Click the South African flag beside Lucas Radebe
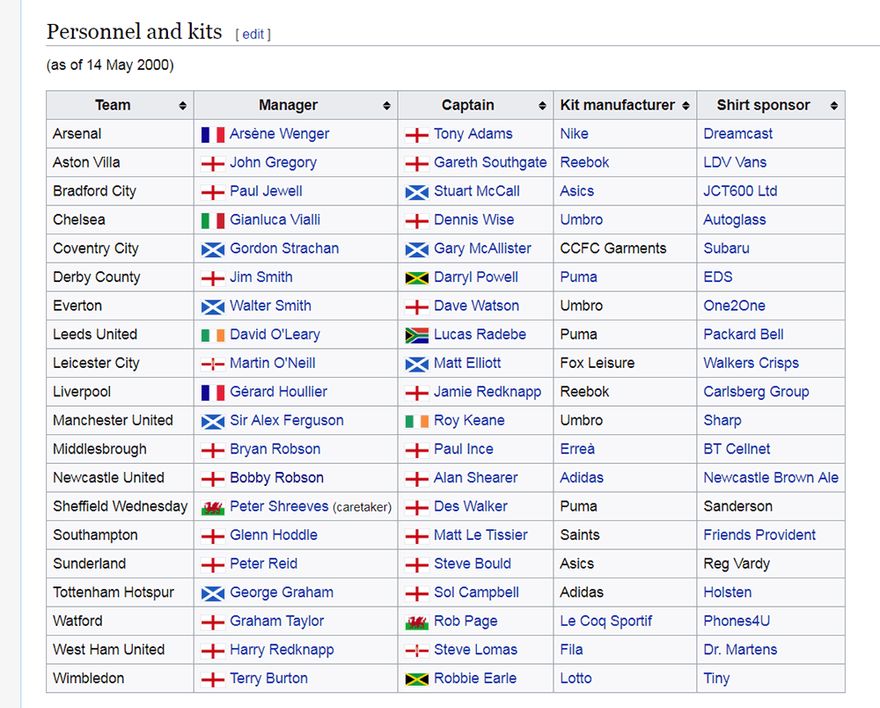The width and height of the screenshot is (880, 708). (x=416, y=335)
